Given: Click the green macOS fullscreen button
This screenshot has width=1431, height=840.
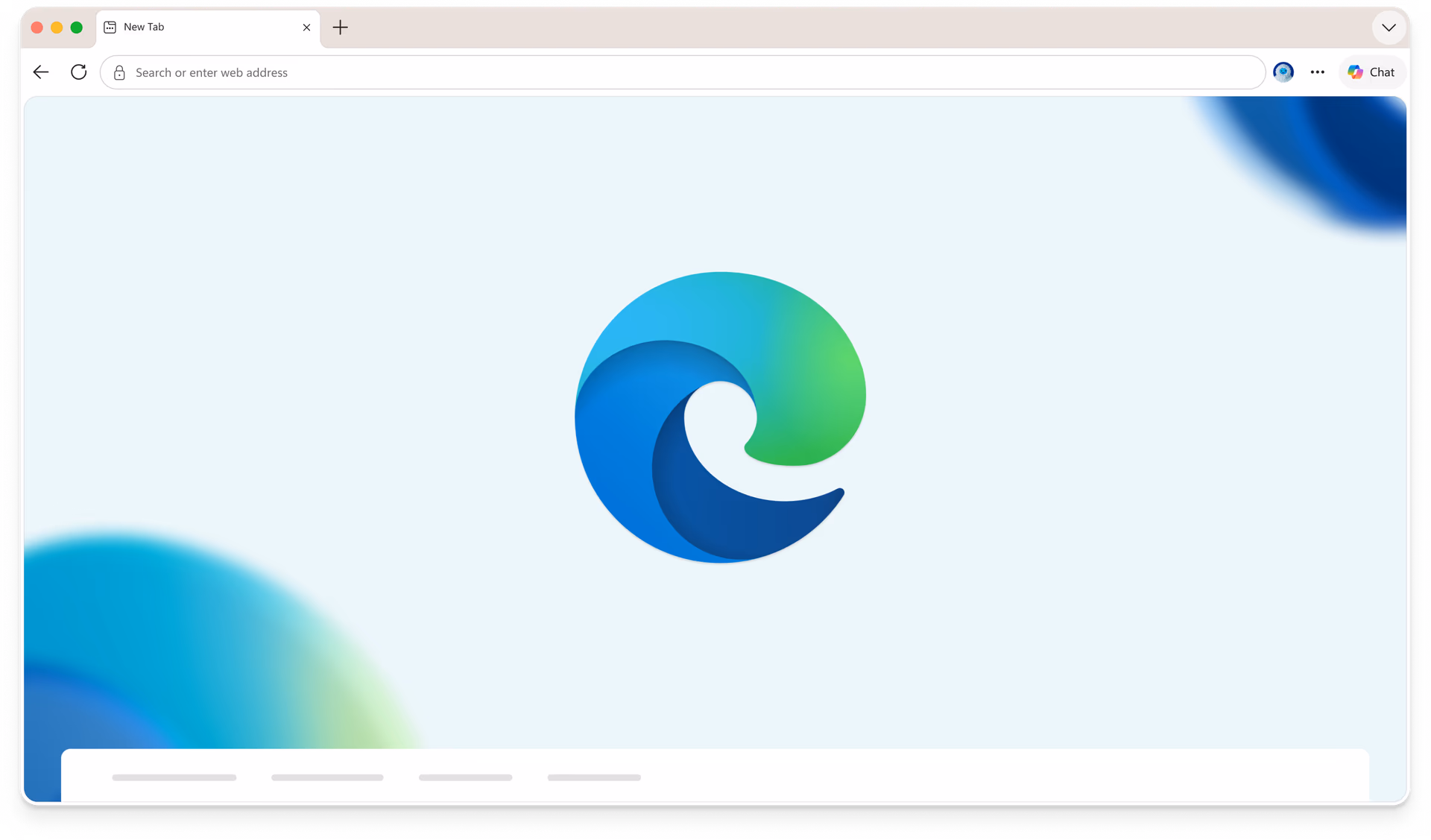Looking at the screenshot, I should click(x=76, y=28).
